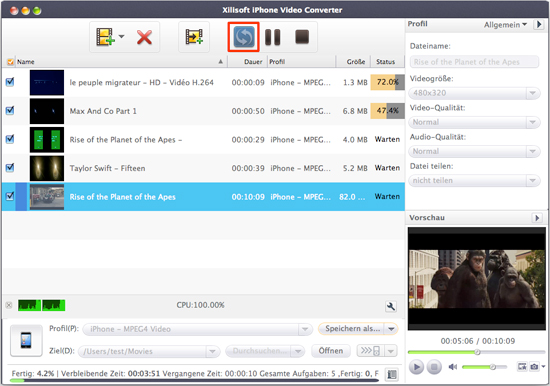Open the Durchsuchen dropdown arrow
550x386 pixels.
point(298,351)
